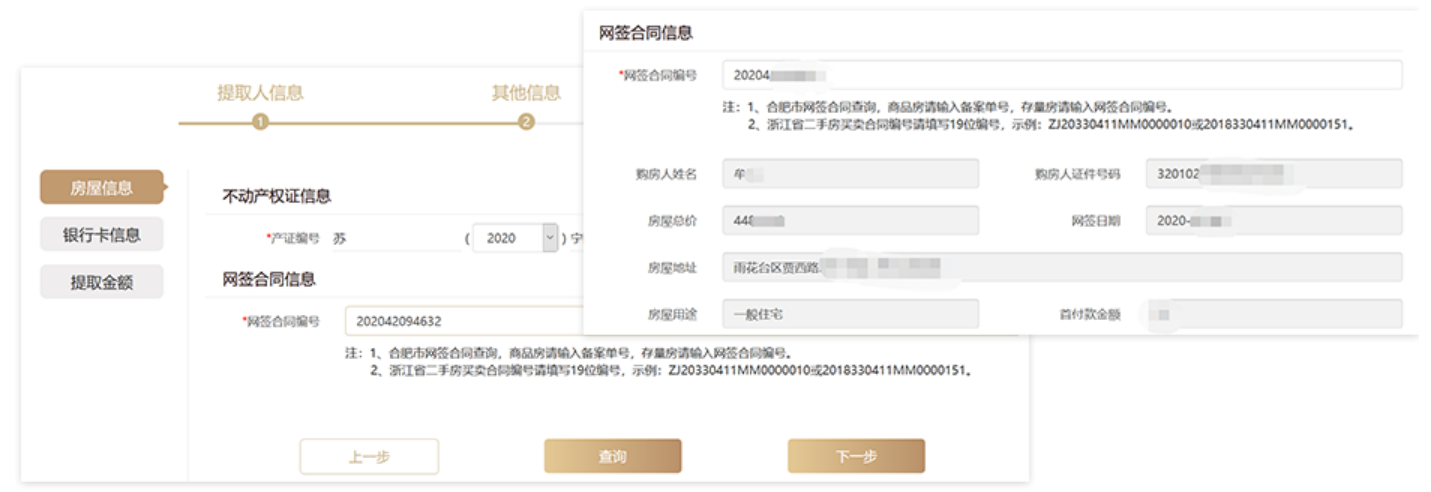Screen dimensions: 1431x492
Task: Click the 产证编号 input containing 苏
Action: [x=395, y=239]
